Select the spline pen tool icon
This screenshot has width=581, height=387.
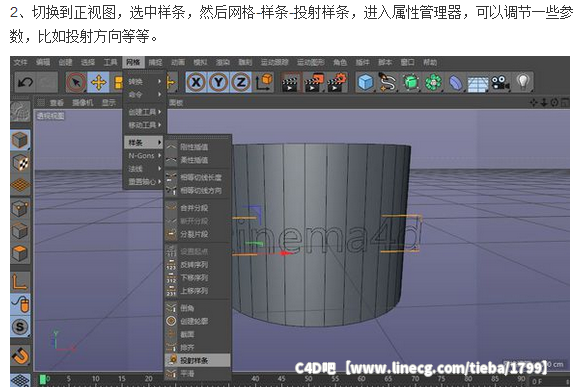(388, 82)
